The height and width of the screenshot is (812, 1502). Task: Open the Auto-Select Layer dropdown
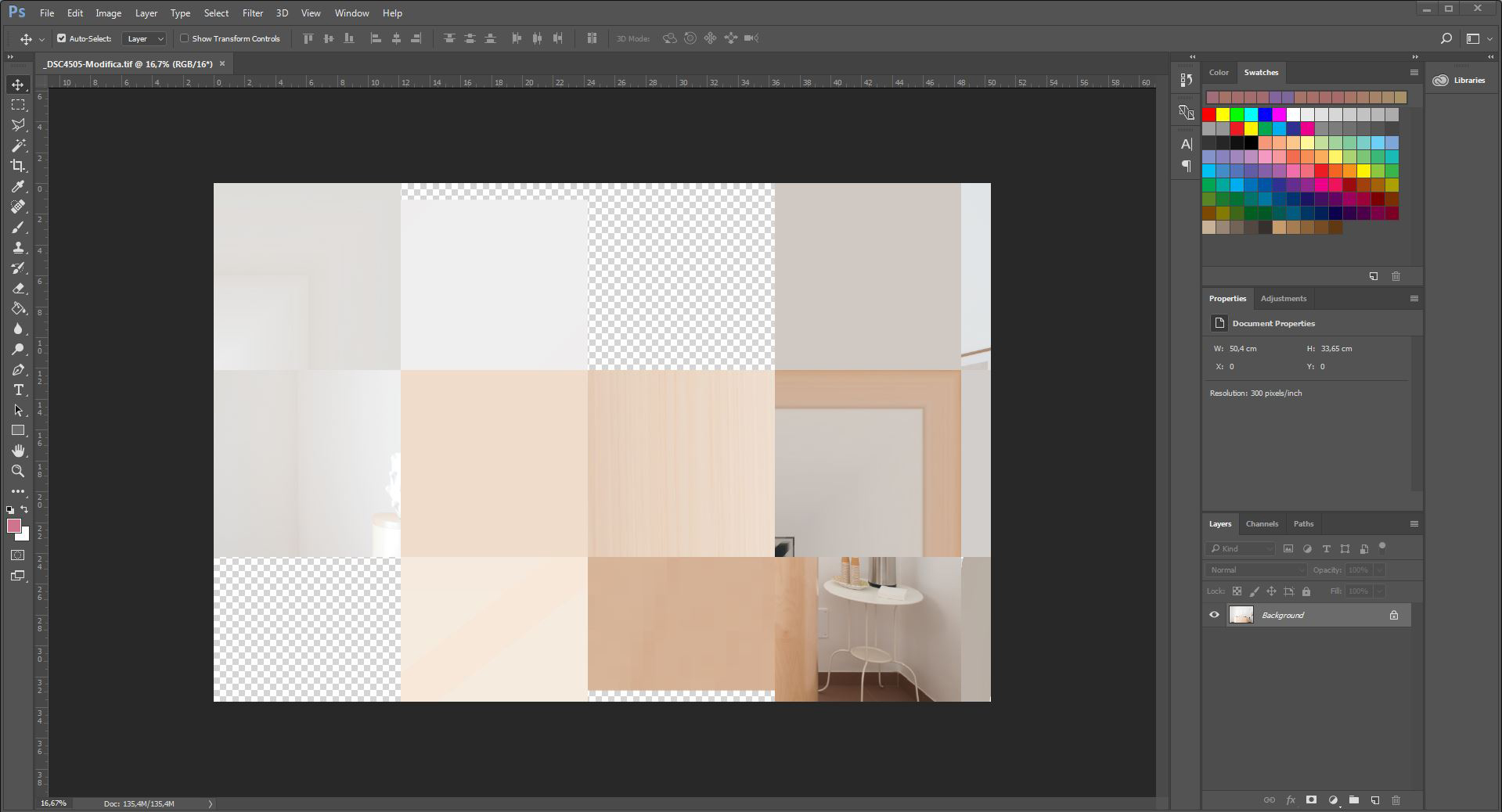click(x=145, y=38)
